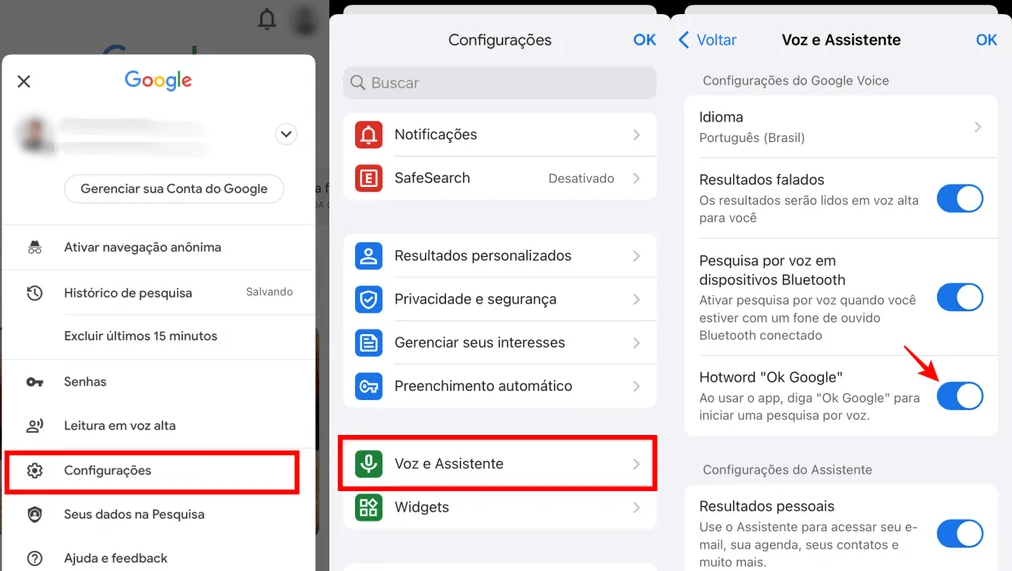Expand account list with the down chevron
Image resolution: width=1012 pixels, height=571 pixels.
coord(286,134)
